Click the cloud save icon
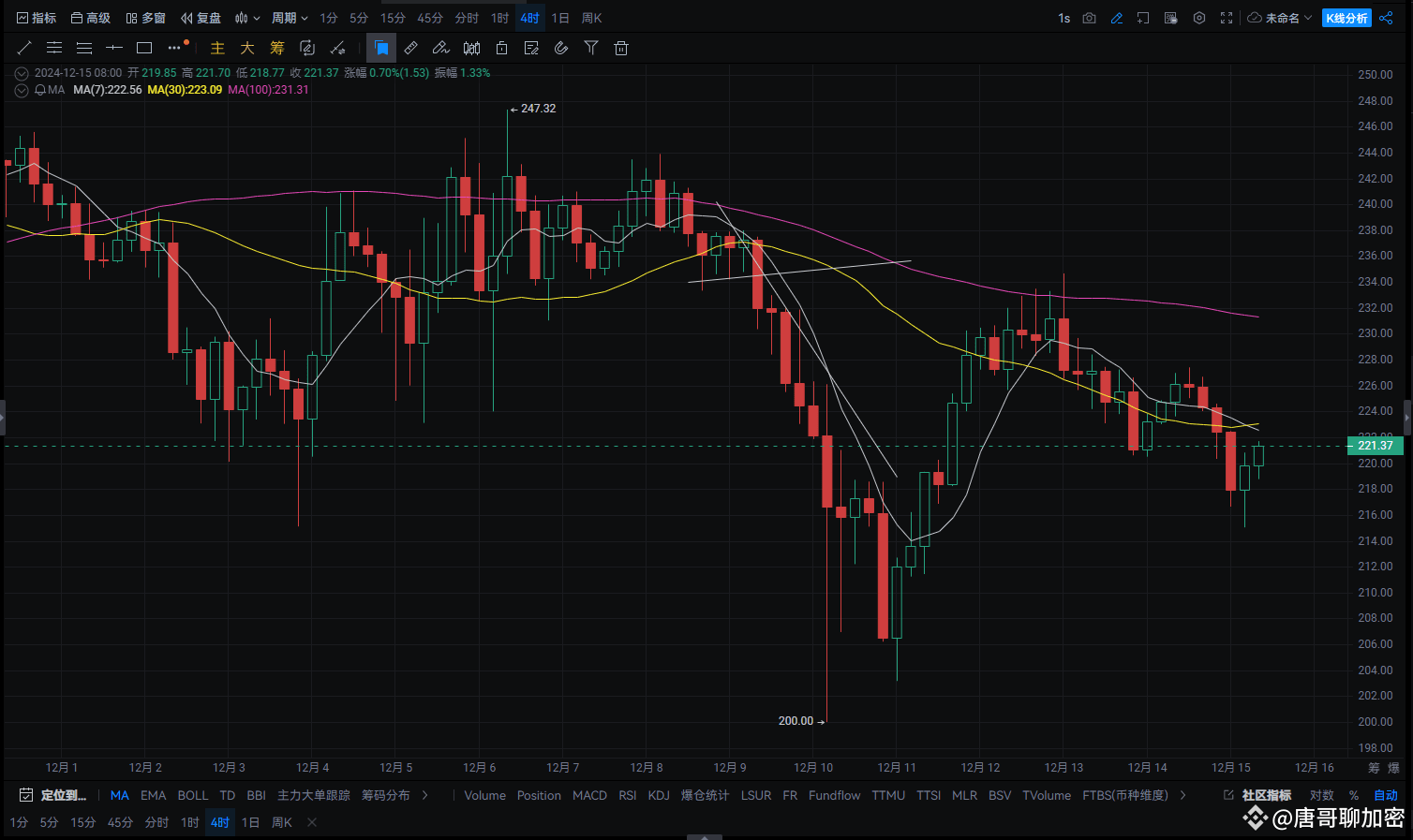 1254,18
